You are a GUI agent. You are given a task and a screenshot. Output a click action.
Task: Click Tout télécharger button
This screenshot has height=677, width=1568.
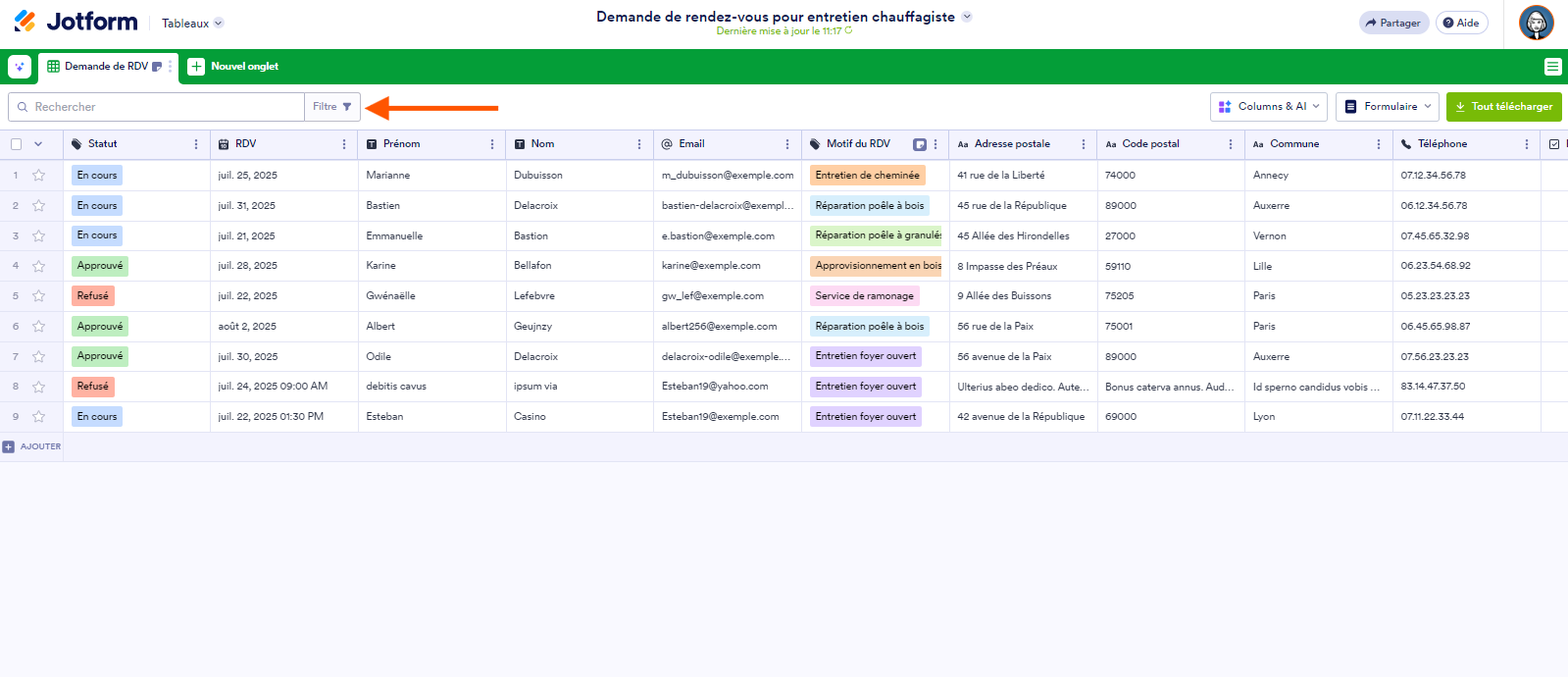point(1503,106)
